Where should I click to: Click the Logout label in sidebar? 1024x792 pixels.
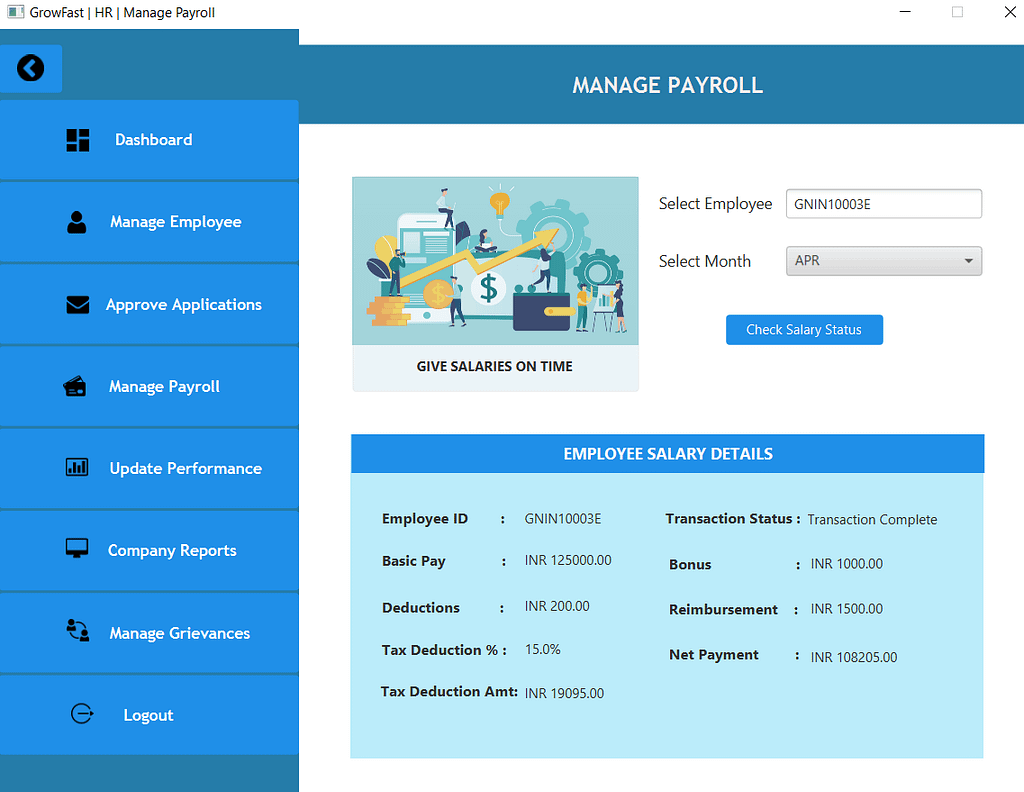[x=148, y=715]
